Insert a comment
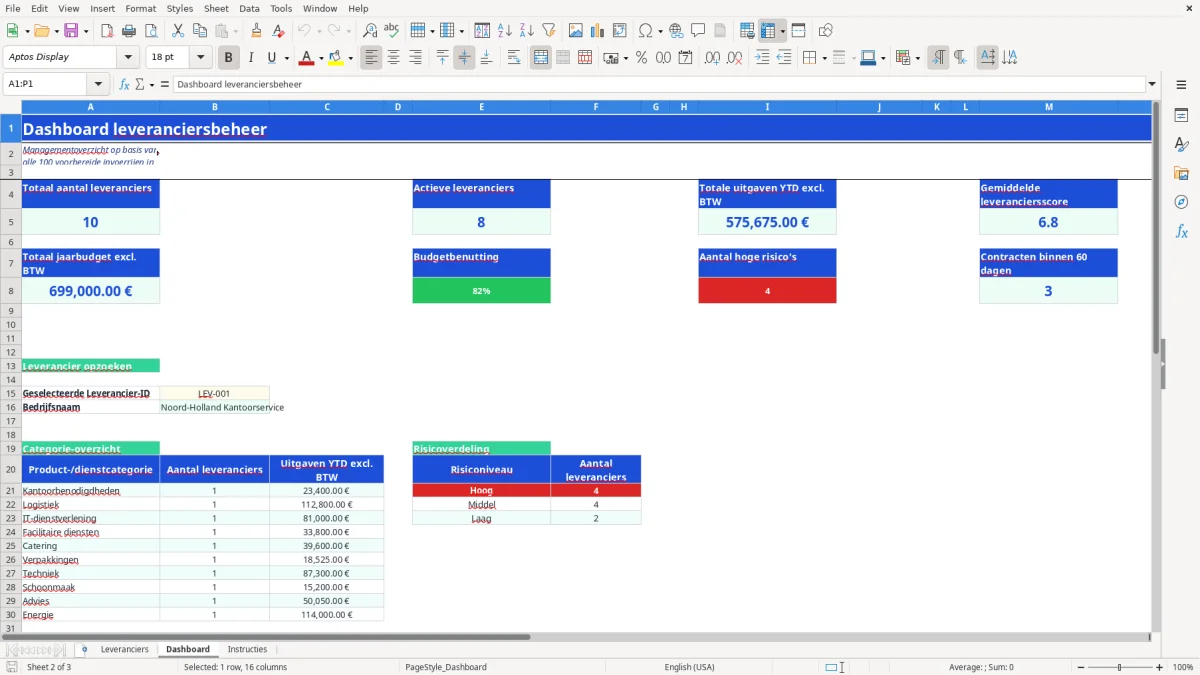Viewport: 1200px width, 675px height. click(698, 31)
